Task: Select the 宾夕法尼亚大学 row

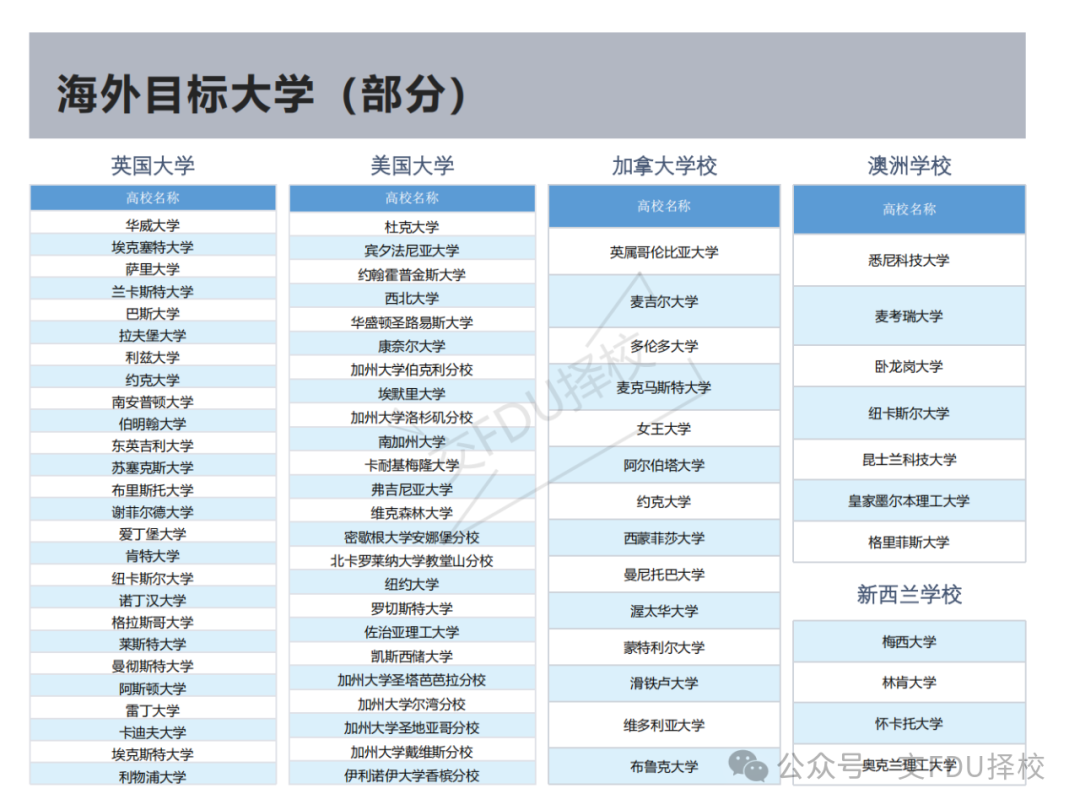Action: pos(412,250)
